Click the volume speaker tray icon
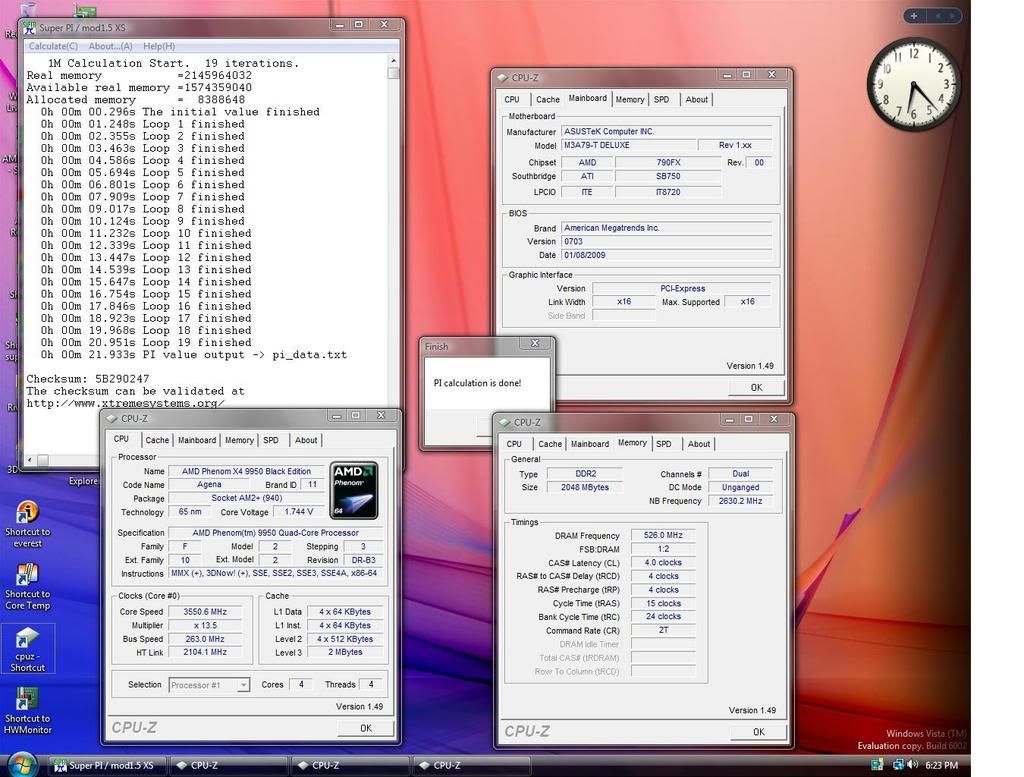The height and width of the screenshot is (777, 1024). [x=912, y=765]
